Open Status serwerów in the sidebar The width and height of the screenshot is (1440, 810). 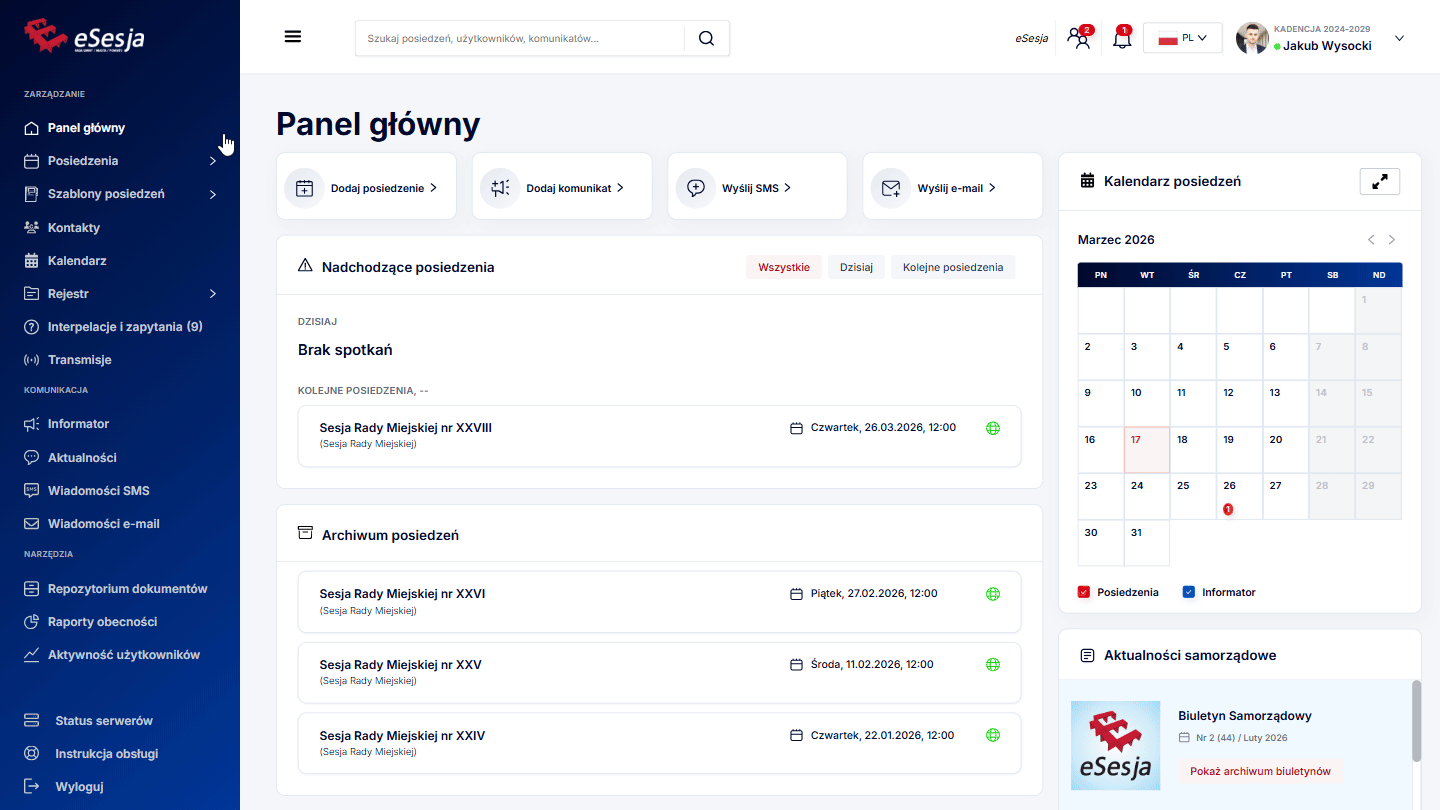click(x=103, y=721)
